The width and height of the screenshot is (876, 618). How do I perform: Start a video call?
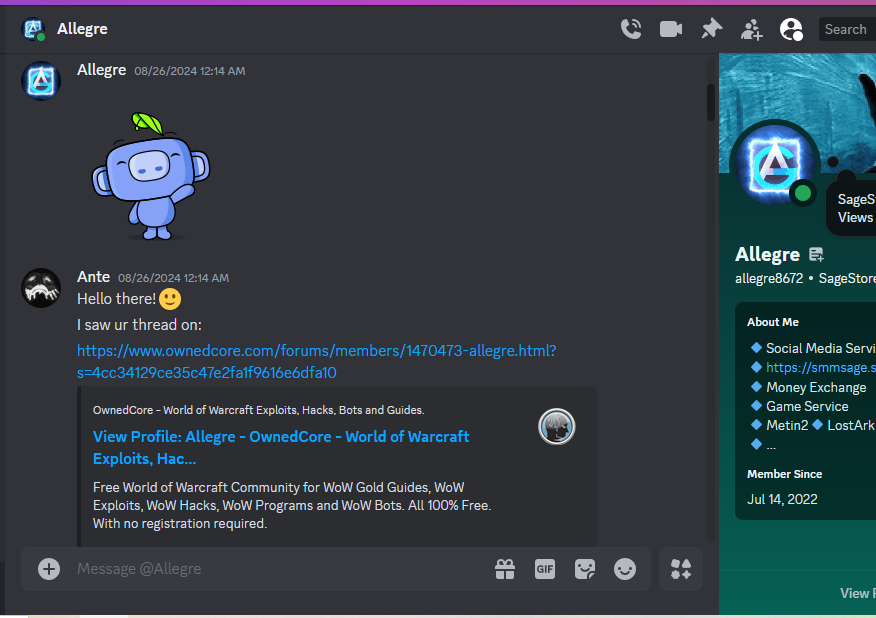[x=671, y=29]
